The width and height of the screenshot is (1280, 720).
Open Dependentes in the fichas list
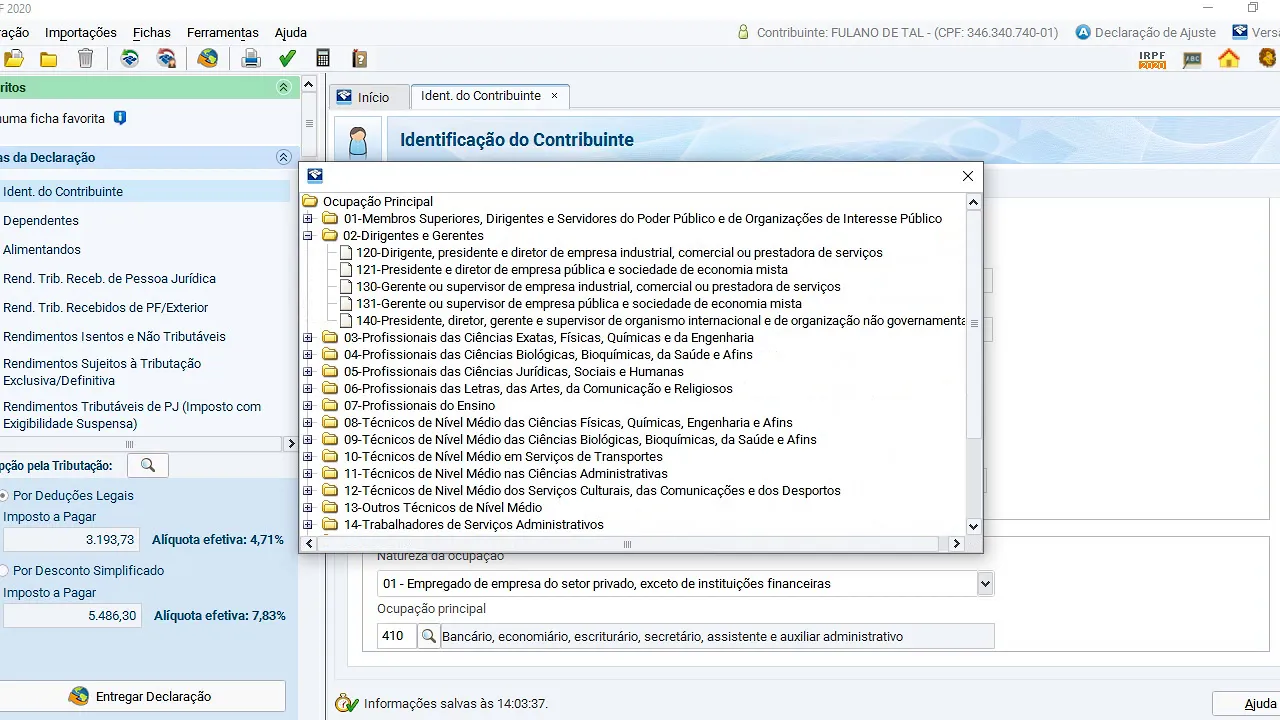[41, 220]
